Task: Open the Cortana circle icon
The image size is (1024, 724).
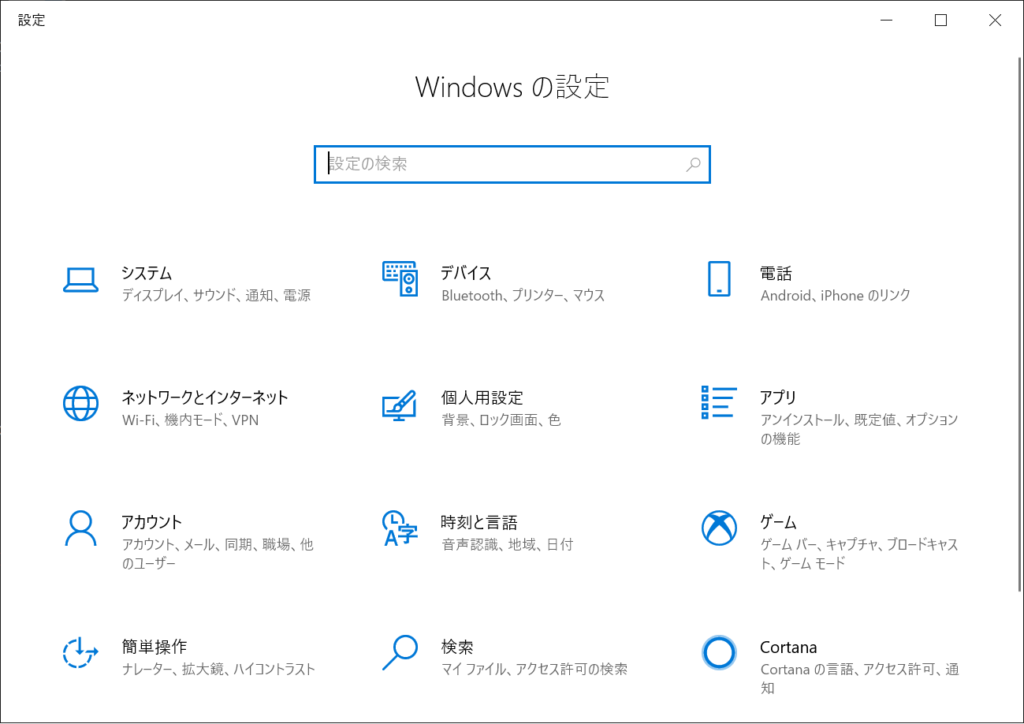Action: [x=719, y=652]
